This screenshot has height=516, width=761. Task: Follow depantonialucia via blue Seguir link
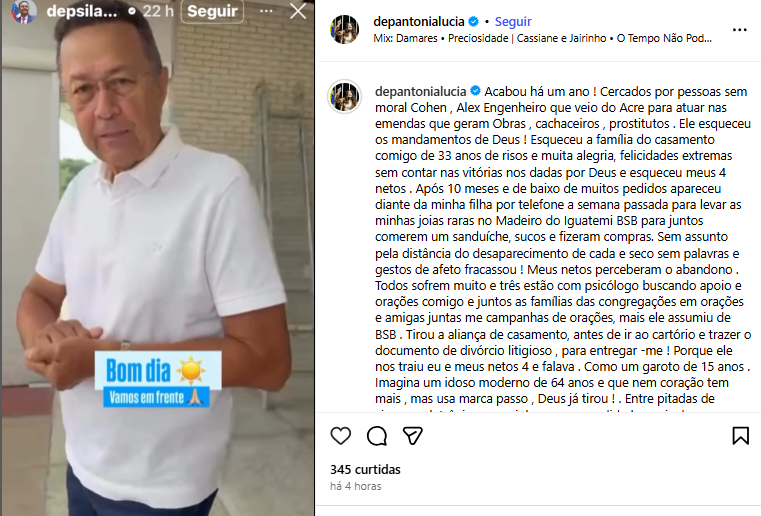pos(513,21)
